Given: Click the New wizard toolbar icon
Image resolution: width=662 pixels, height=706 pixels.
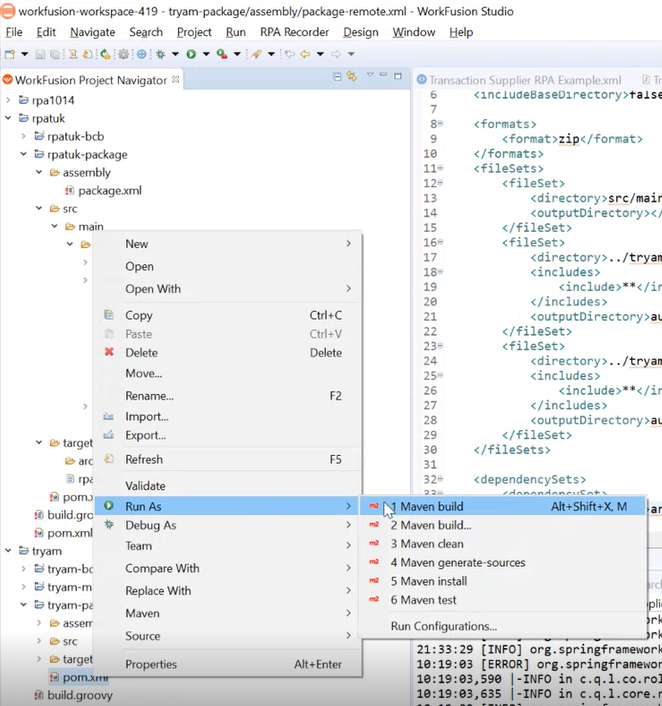Looking at the screenshot, I should (x=9, y=54).
